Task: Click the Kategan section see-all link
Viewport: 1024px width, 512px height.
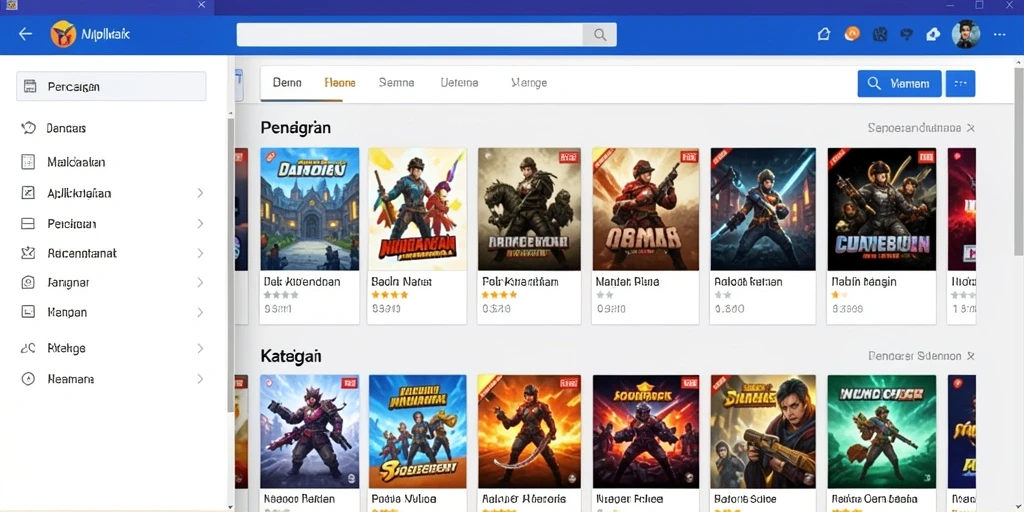Action: [915, 356]
